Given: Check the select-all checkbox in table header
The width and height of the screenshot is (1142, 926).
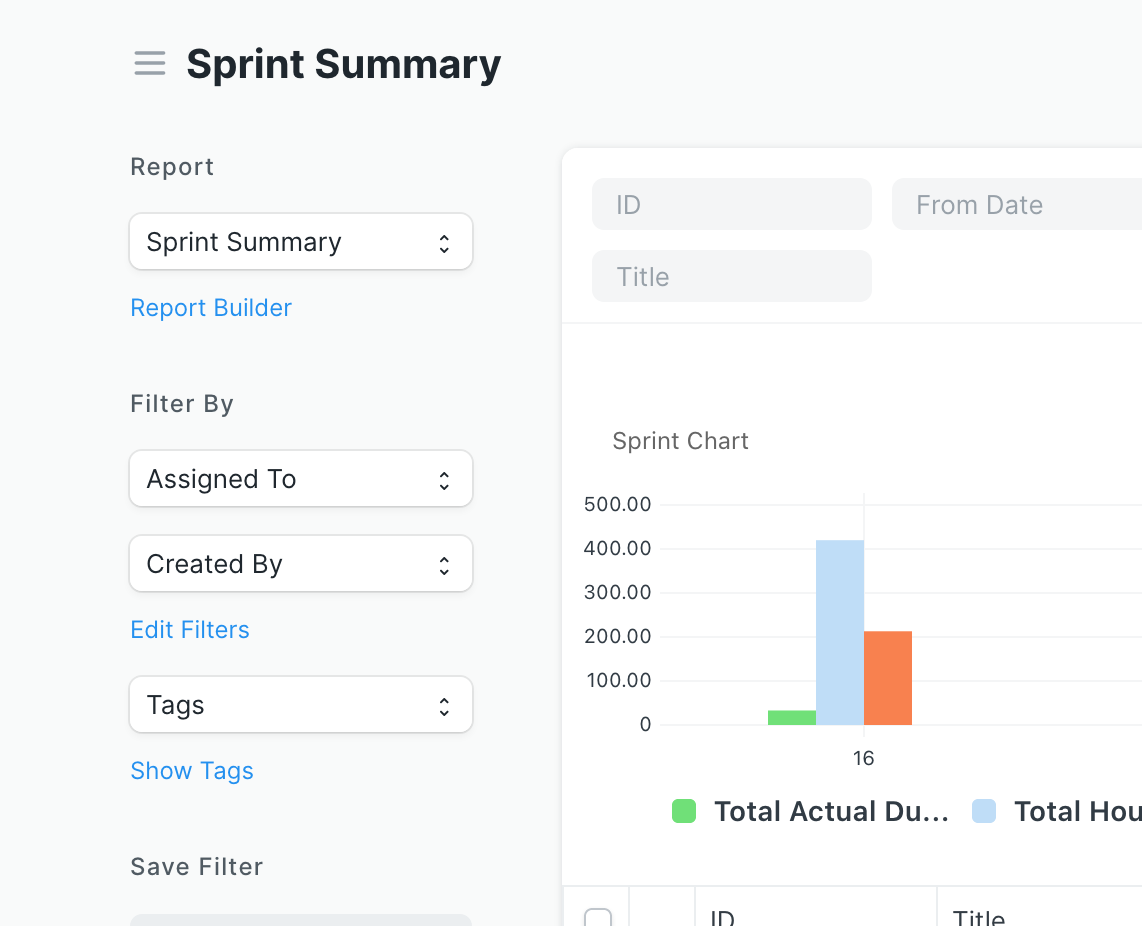Looking at the screenshot, I should coord(598,916).
